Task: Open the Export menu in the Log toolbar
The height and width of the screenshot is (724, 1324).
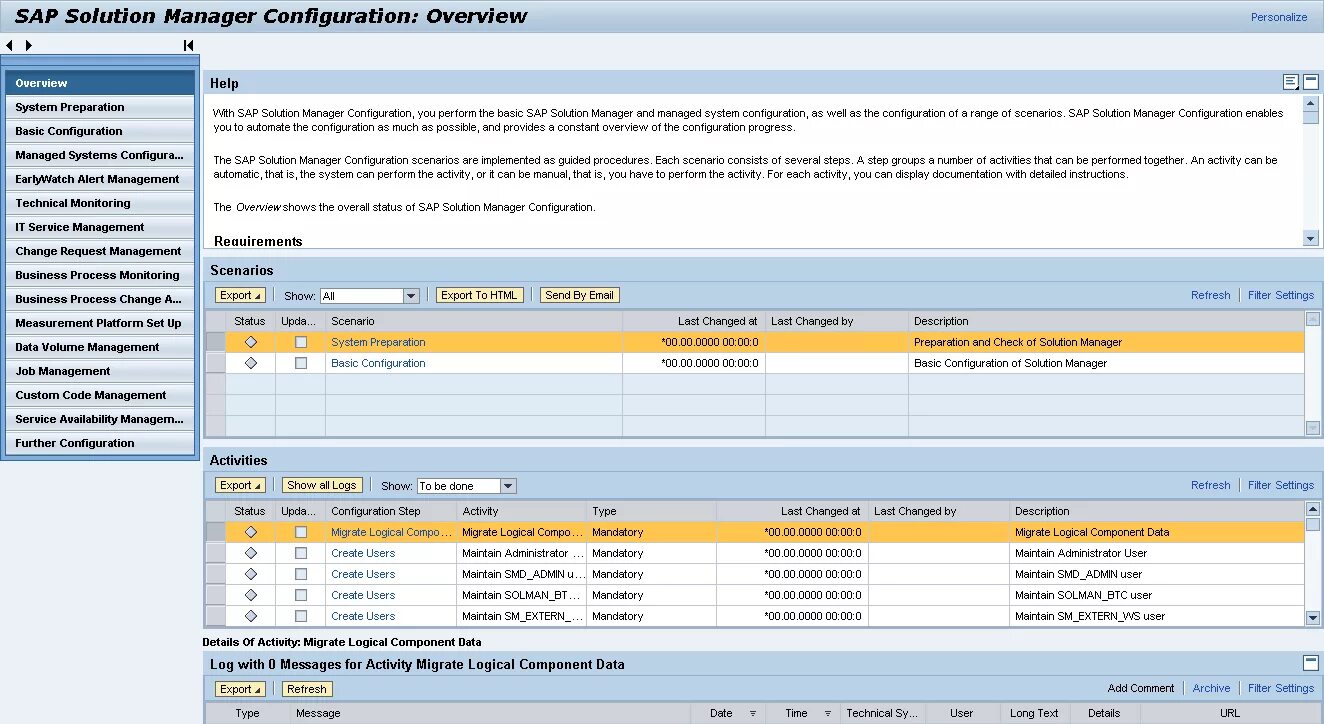Action: click(240, 689)
